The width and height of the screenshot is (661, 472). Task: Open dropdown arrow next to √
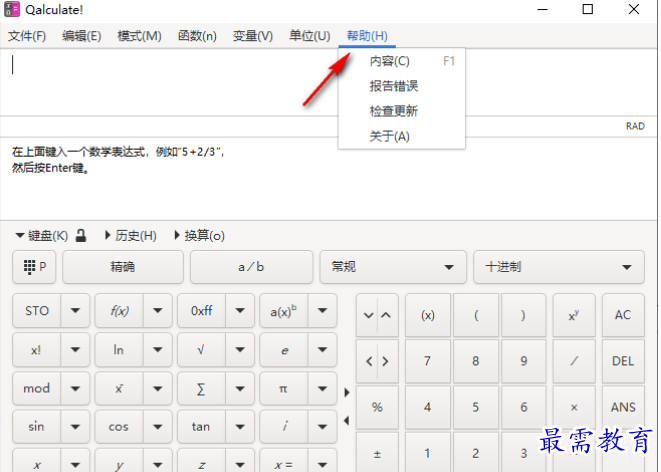click(x=240, y=350)
